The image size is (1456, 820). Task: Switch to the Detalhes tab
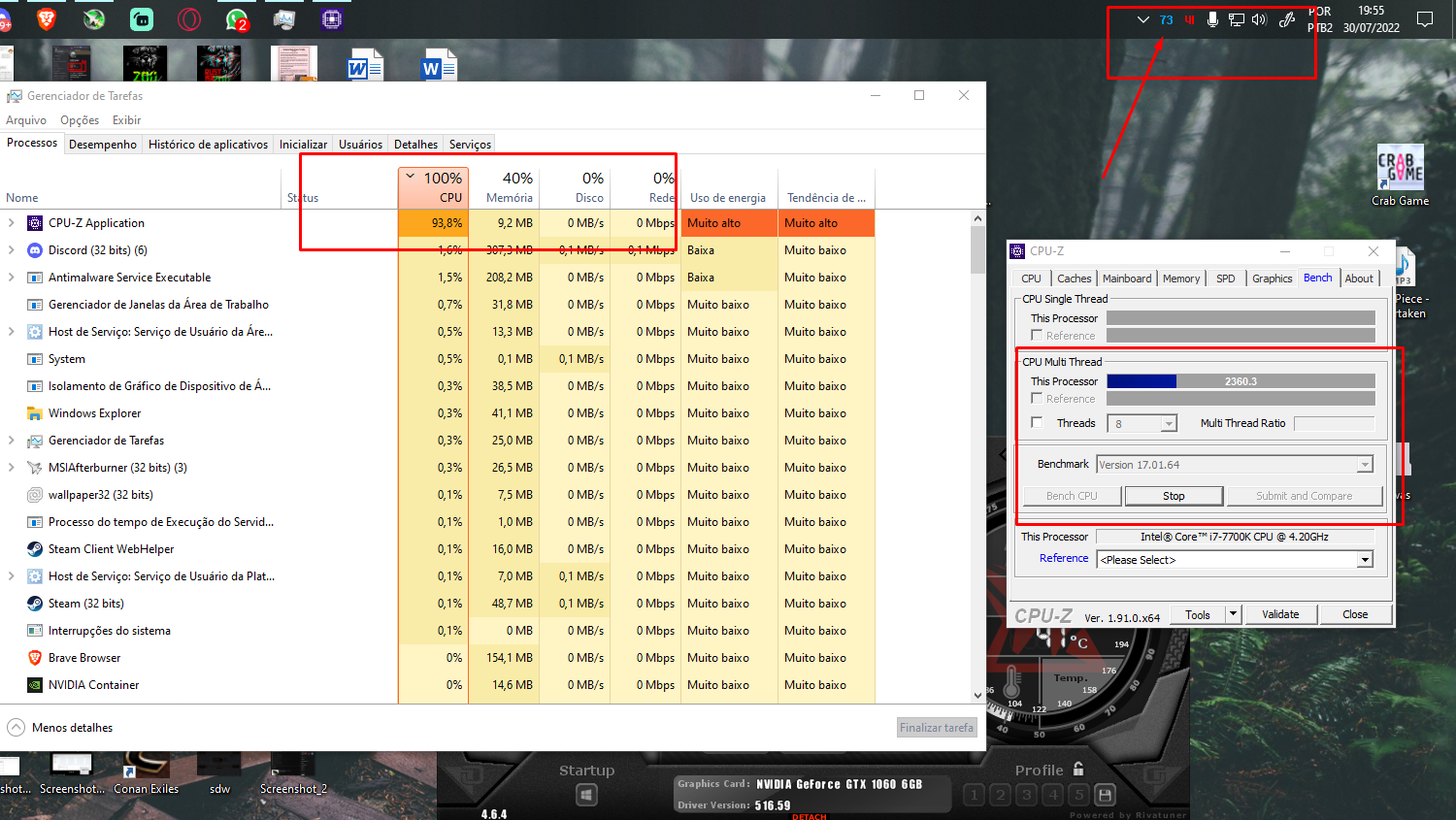coord(415,145)
